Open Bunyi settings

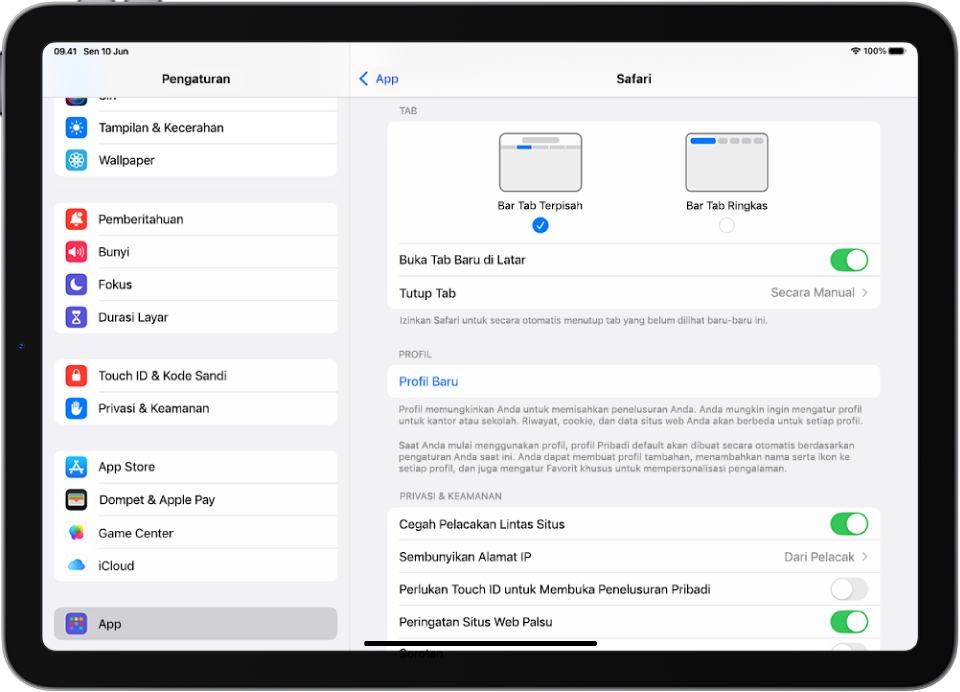[196, 252]
